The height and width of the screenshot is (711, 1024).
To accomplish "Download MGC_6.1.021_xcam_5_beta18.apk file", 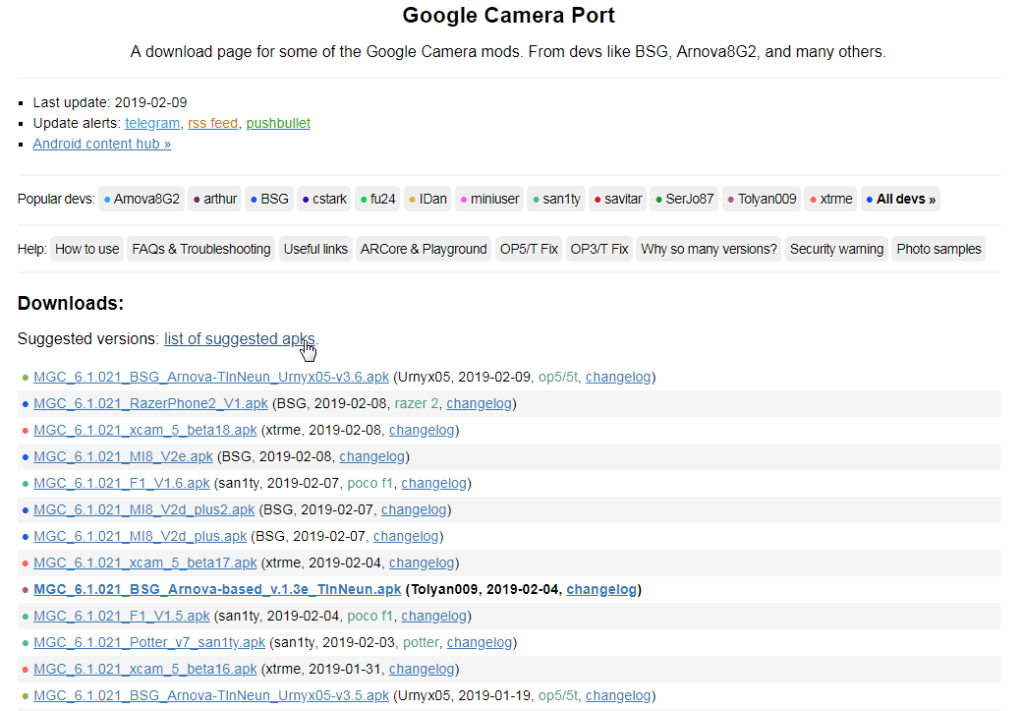I will tap(146, 430).
